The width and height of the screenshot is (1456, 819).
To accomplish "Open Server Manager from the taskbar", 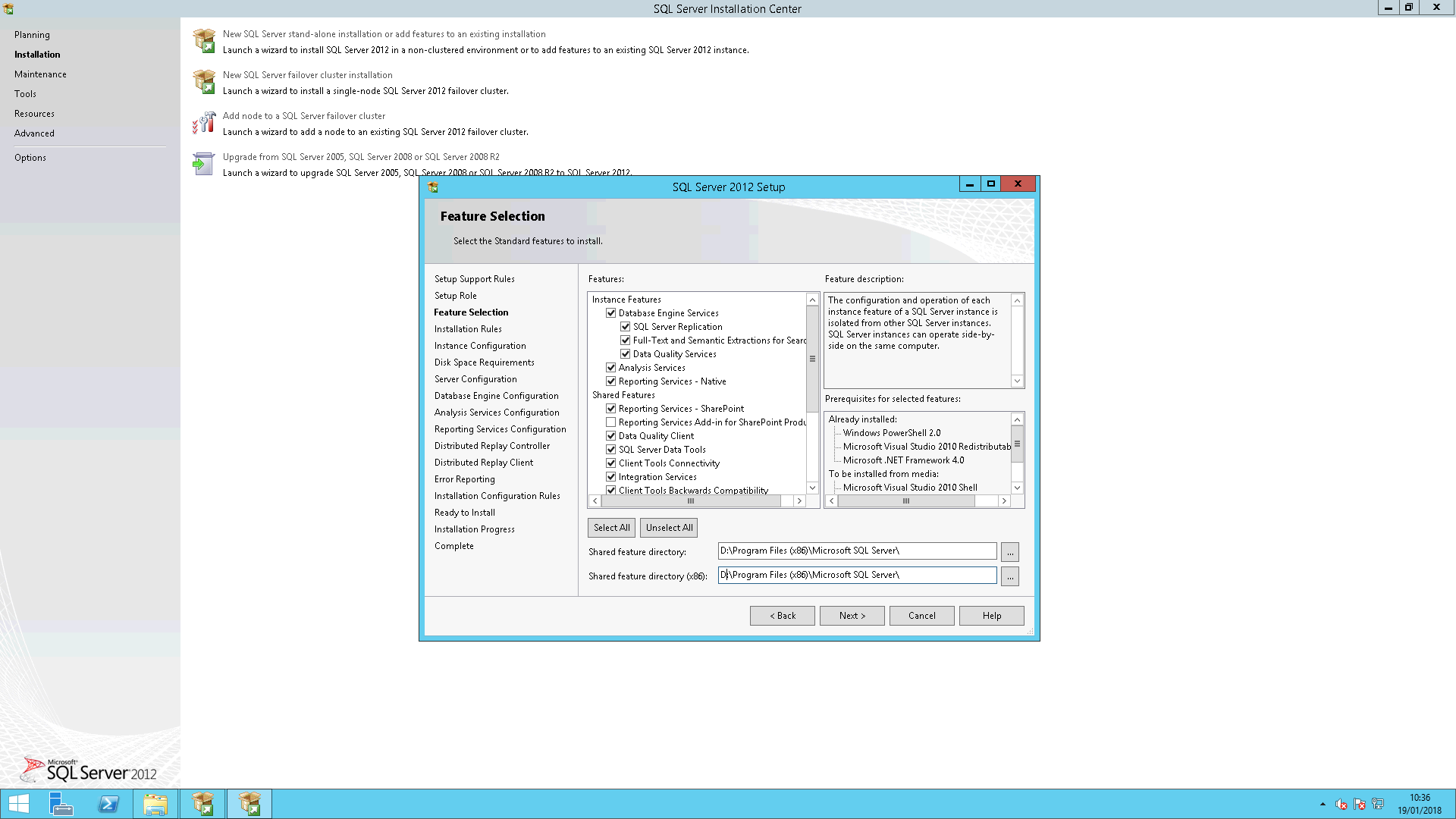I will [x=61, y=804].
